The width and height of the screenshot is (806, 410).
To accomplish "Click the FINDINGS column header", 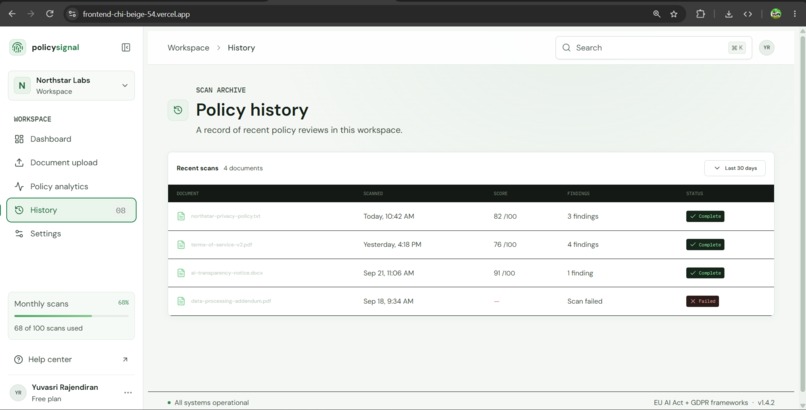I will [x=578, y=194].
